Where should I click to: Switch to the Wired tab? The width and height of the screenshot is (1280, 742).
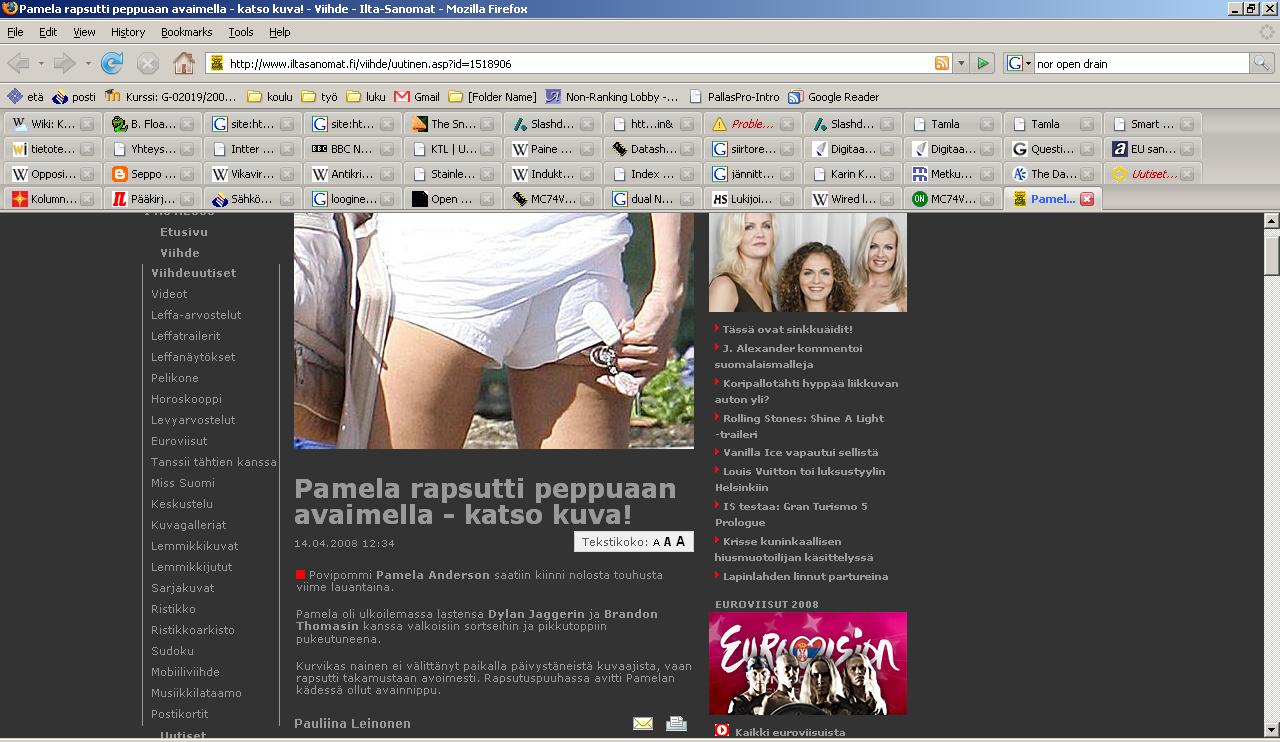845,199
